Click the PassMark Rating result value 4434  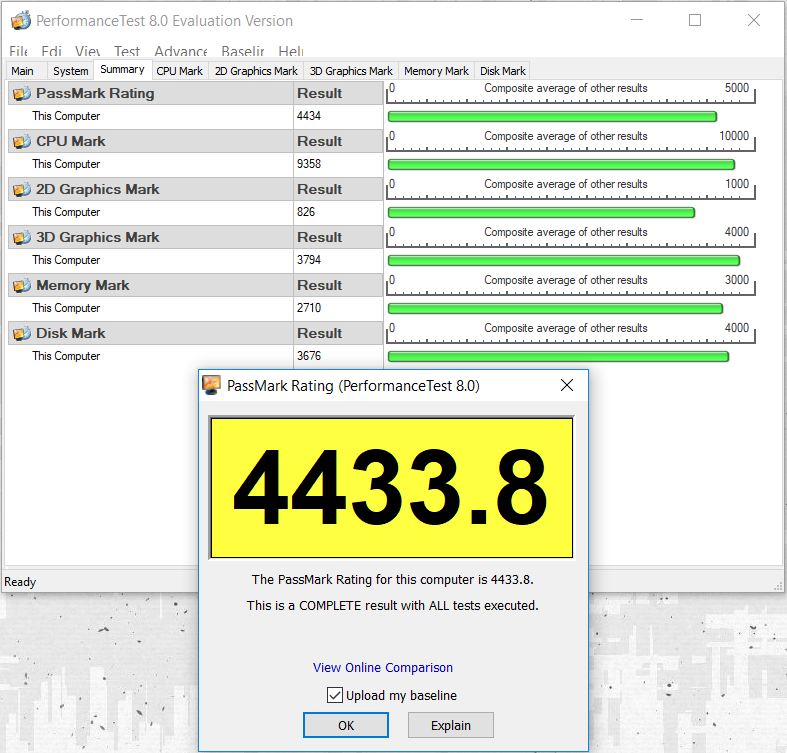[309, 116]
